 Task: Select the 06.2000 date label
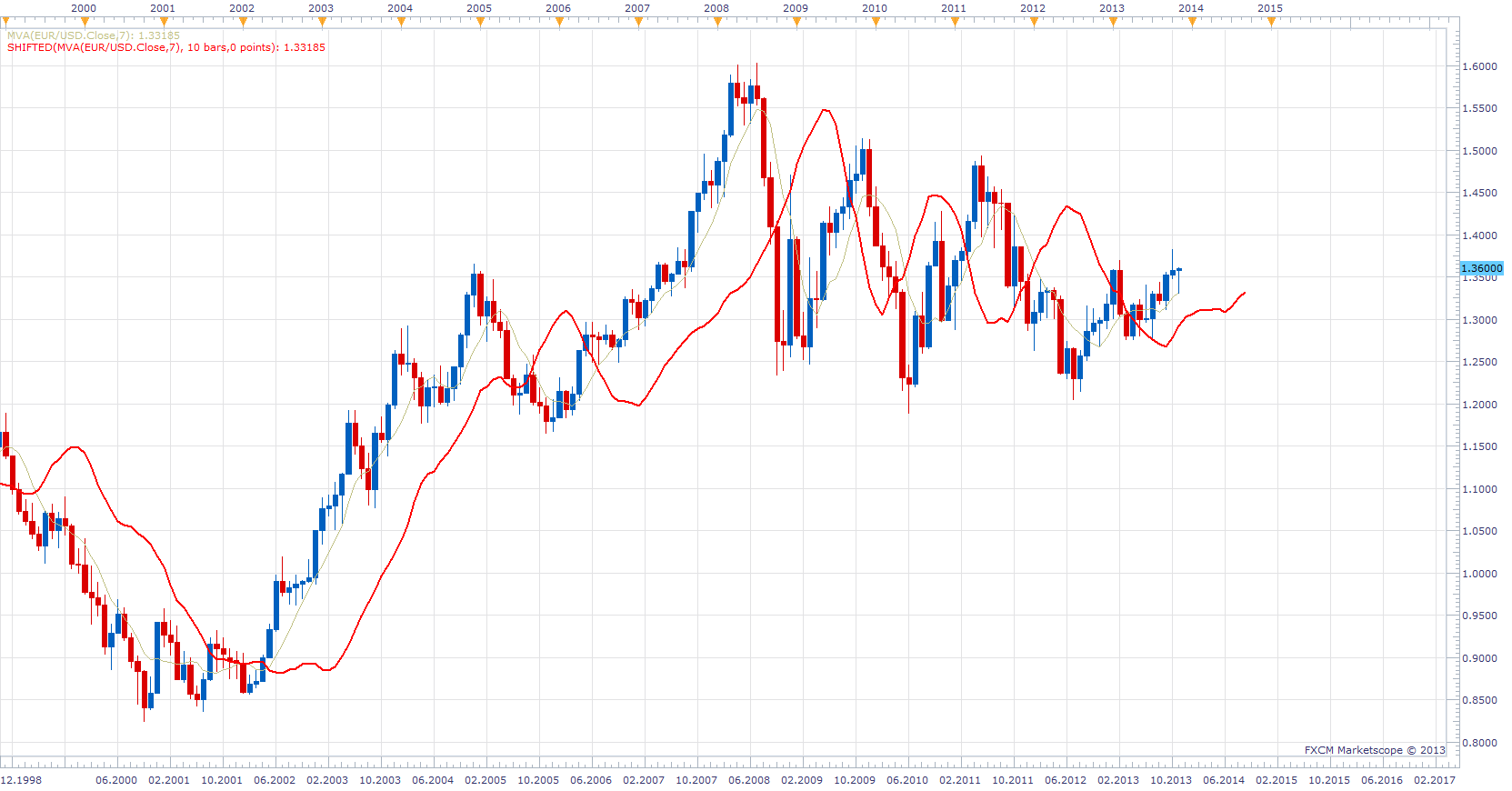[116, 780]
